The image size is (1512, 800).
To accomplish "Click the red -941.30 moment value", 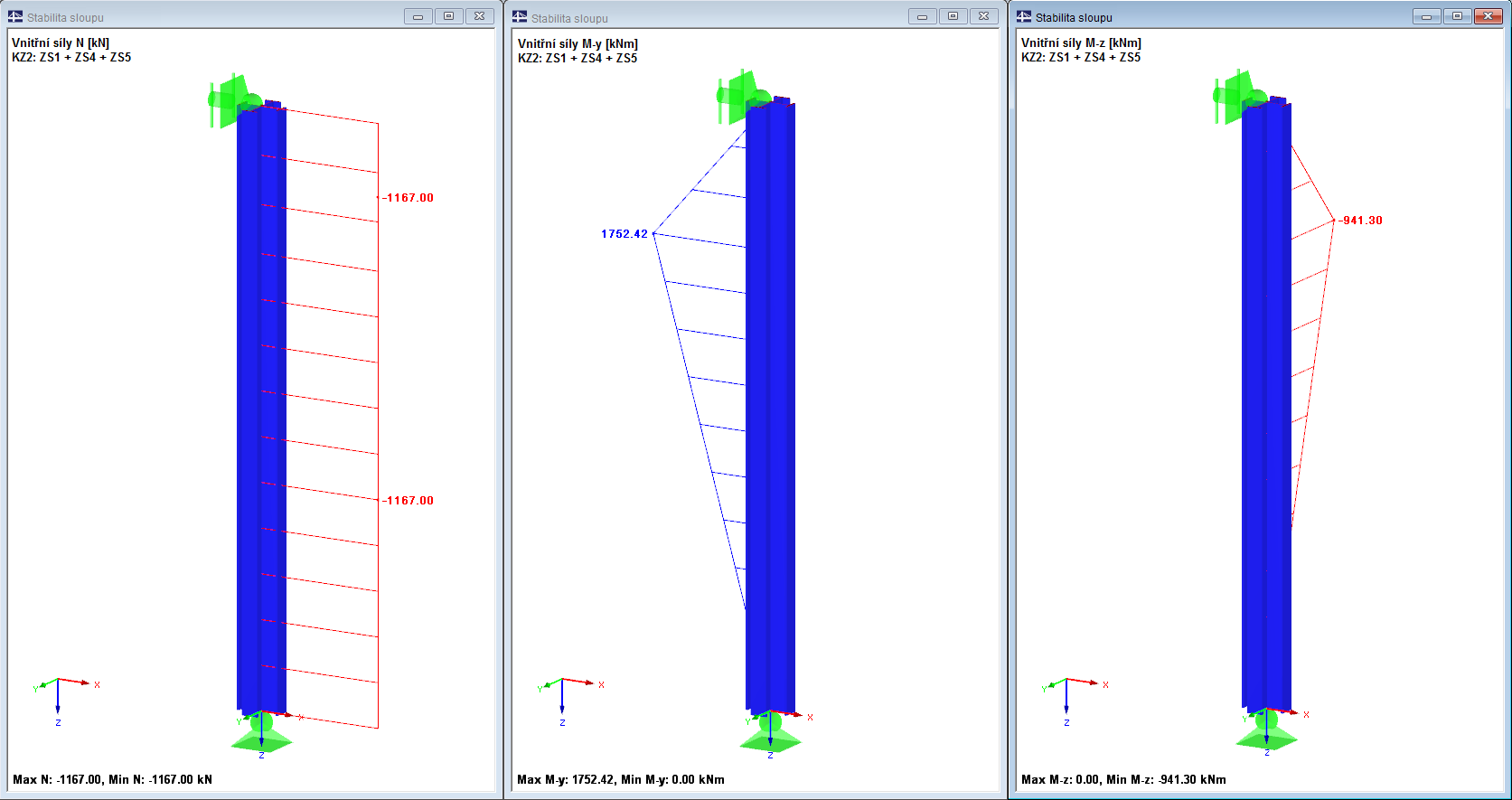I will coord(1361,221).
